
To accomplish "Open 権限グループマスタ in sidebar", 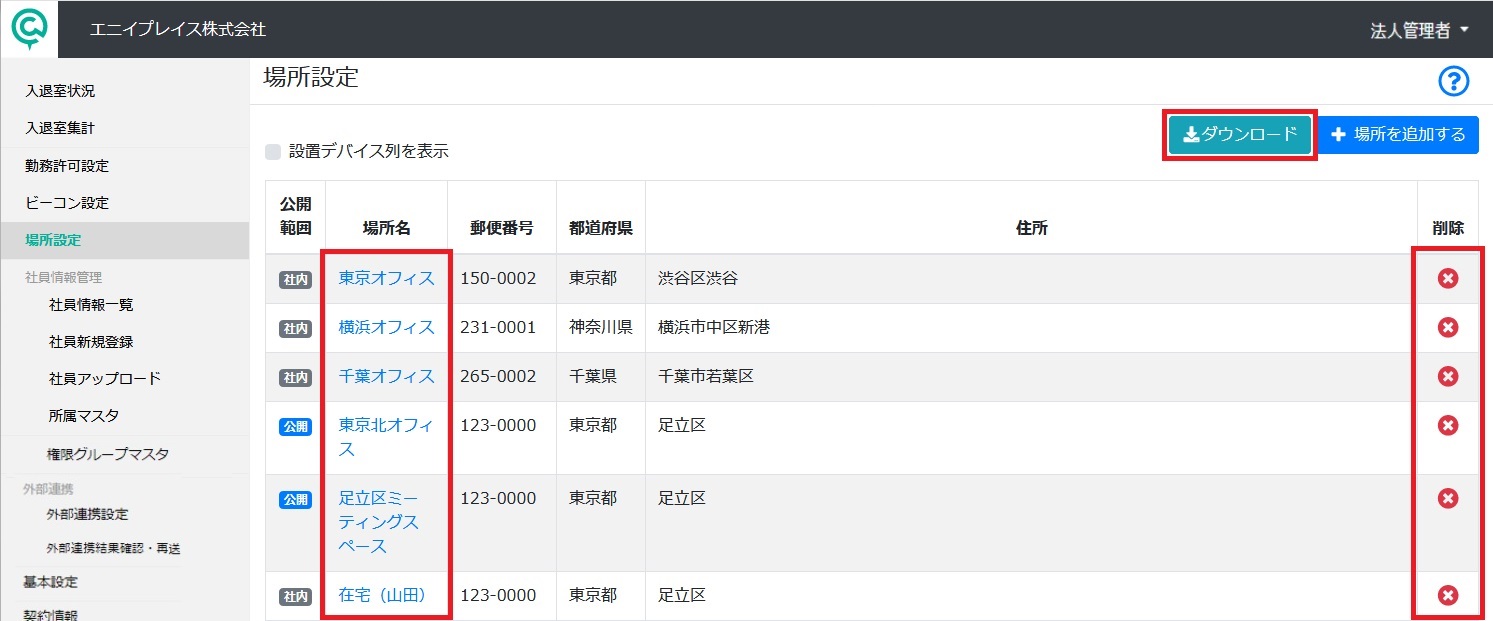I will 108,454.
